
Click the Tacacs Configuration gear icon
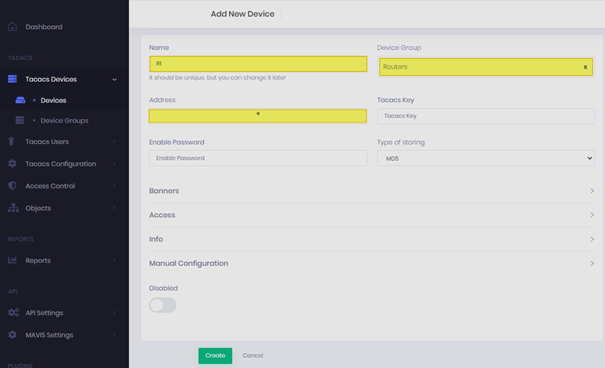pyautogui.click(x=12, y=164)
